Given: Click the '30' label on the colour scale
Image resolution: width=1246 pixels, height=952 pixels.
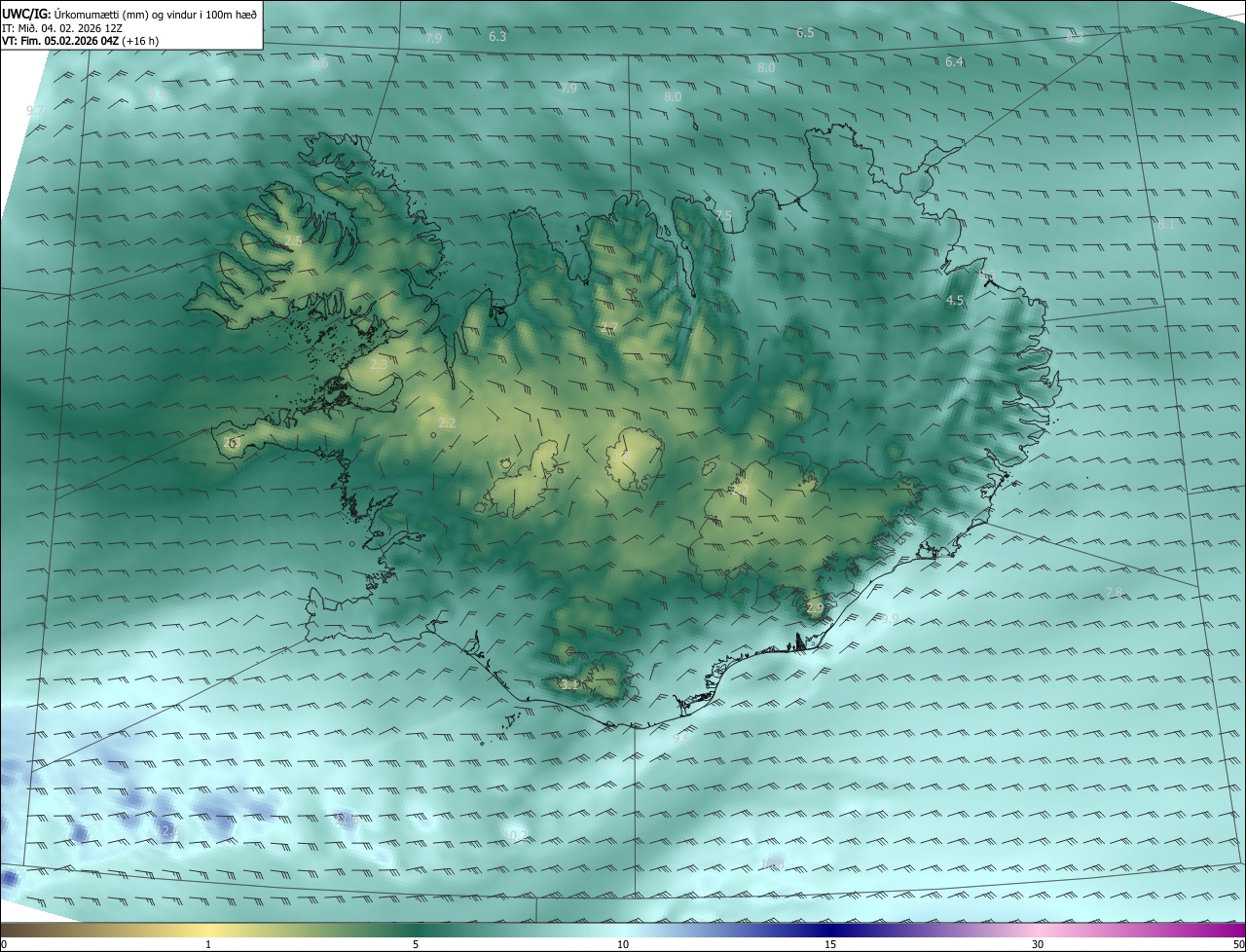Looking at the screenshot, I should tap(1038, 944).
